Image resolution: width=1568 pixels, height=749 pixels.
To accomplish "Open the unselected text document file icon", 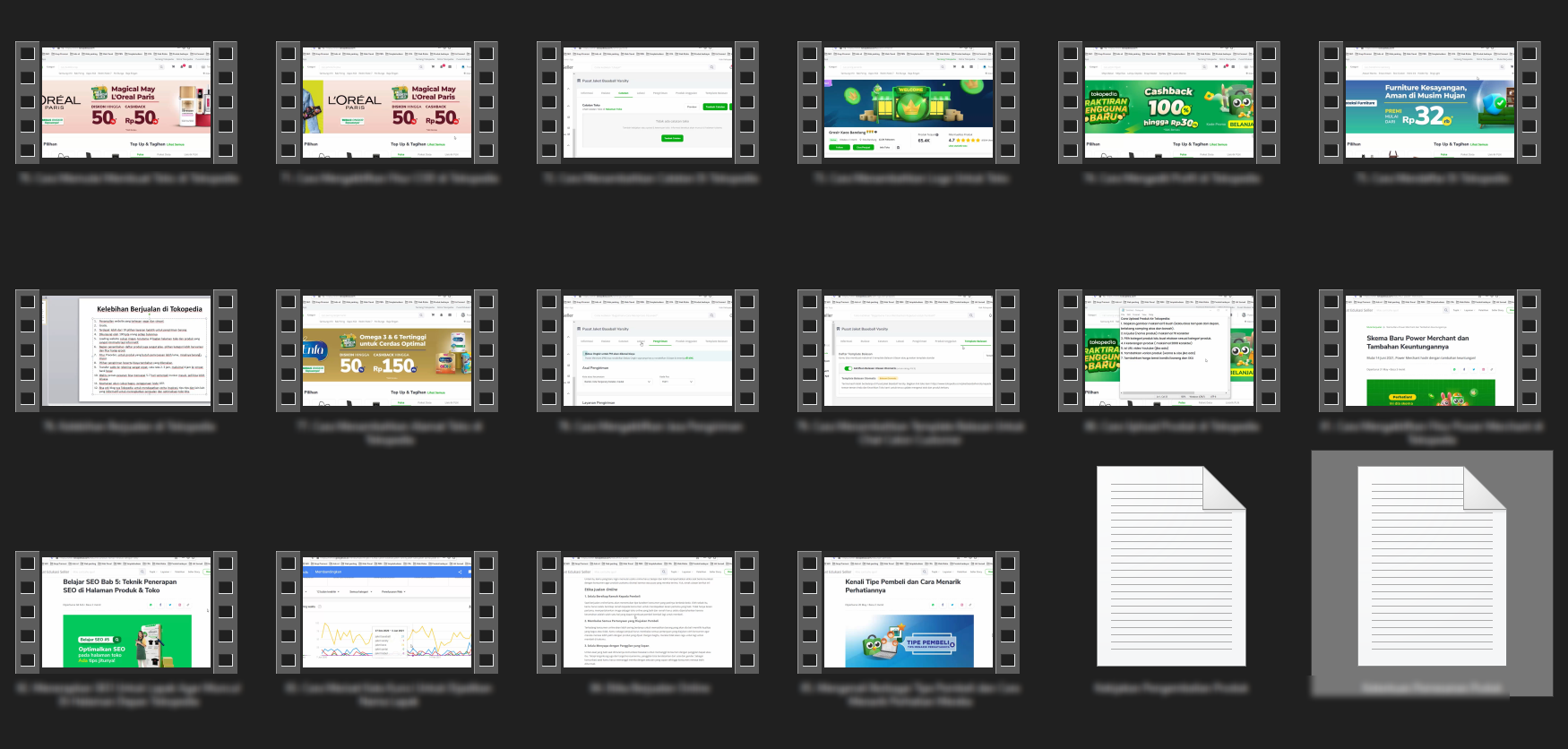I will (x=1171, y=566).
